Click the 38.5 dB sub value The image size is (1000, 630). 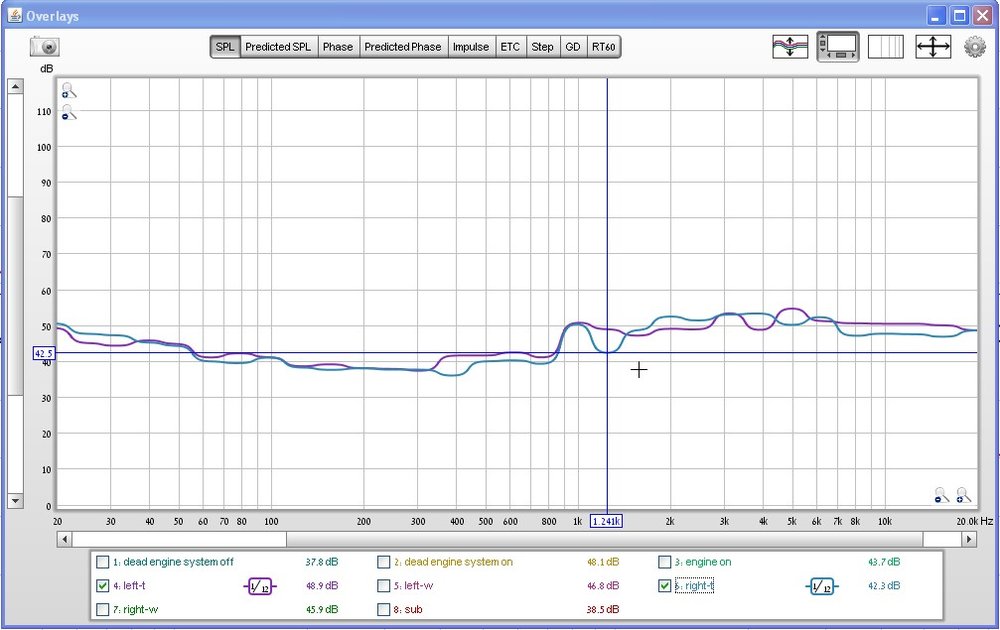(603, 610)
